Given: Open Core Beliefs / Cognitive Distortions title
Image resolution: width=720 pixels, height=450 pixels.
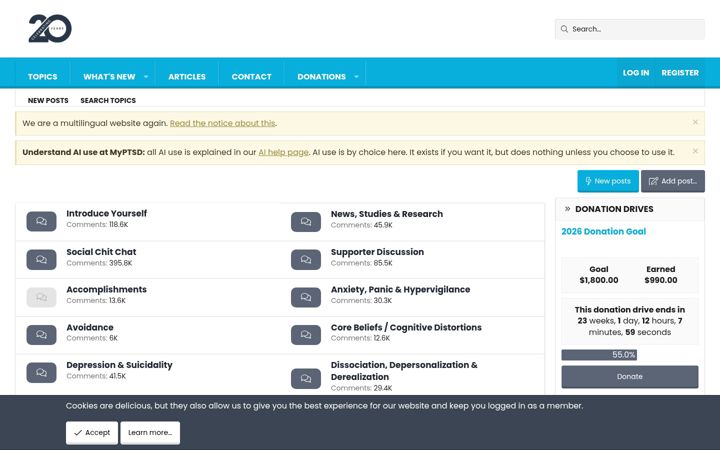Looking at the screenshot, I should click(406, 327).
